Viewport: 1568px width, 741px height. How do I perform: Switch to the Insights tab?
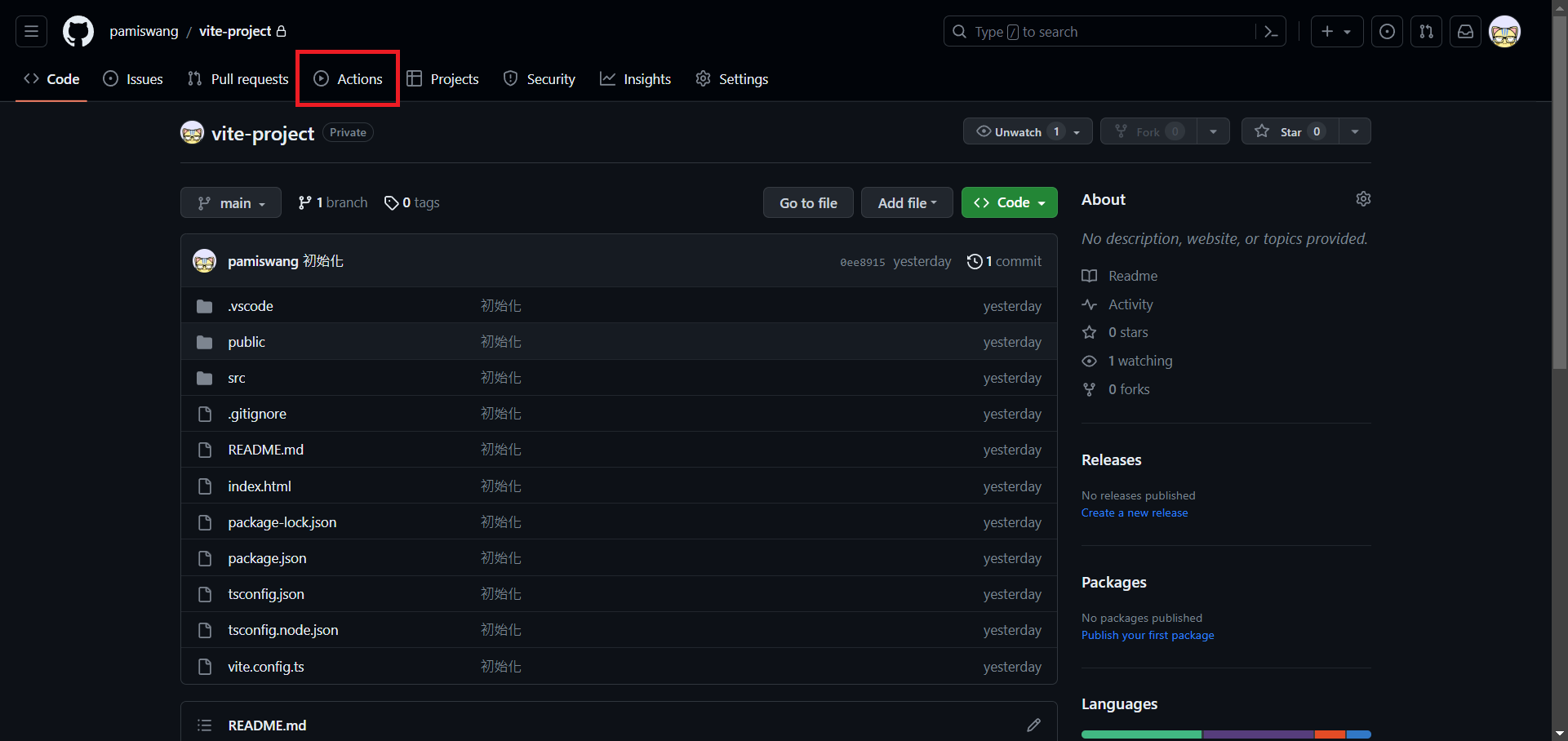tap(635, 79)
